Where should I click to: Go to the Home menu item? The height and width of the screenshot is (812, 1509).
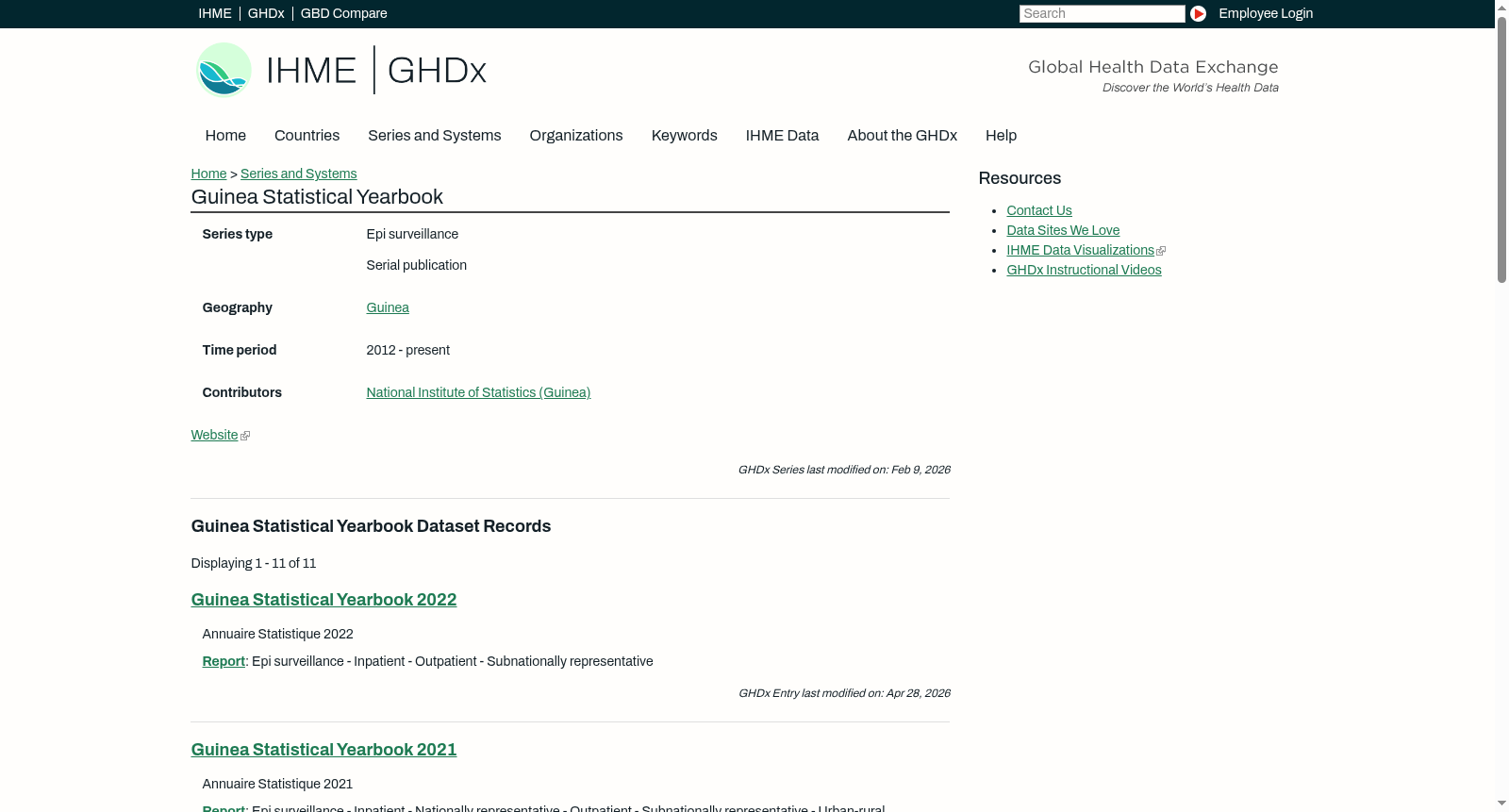225,136
